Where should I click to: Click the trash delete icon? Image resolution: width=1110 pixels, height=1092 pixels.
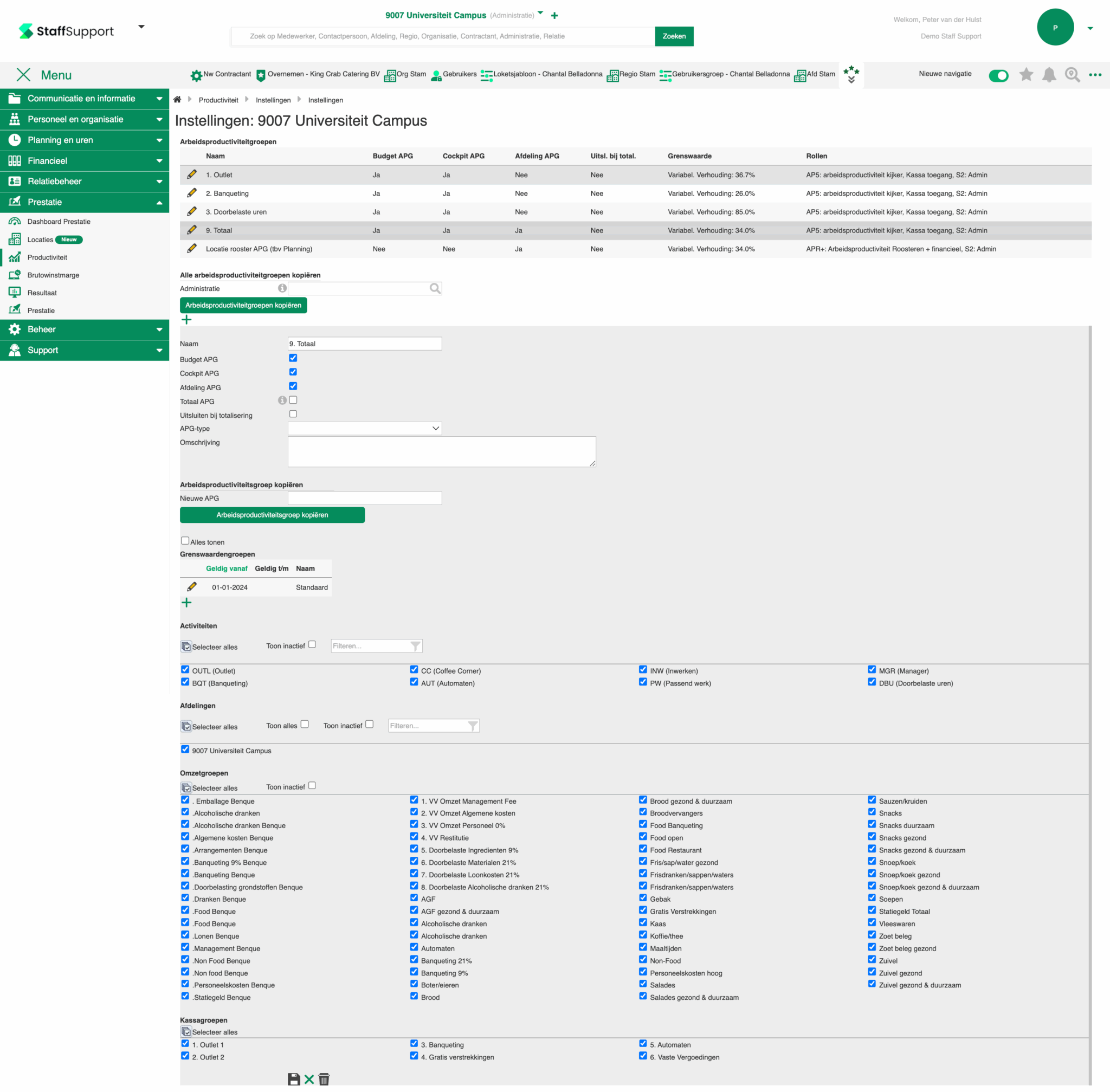[x=324, y=1079]
